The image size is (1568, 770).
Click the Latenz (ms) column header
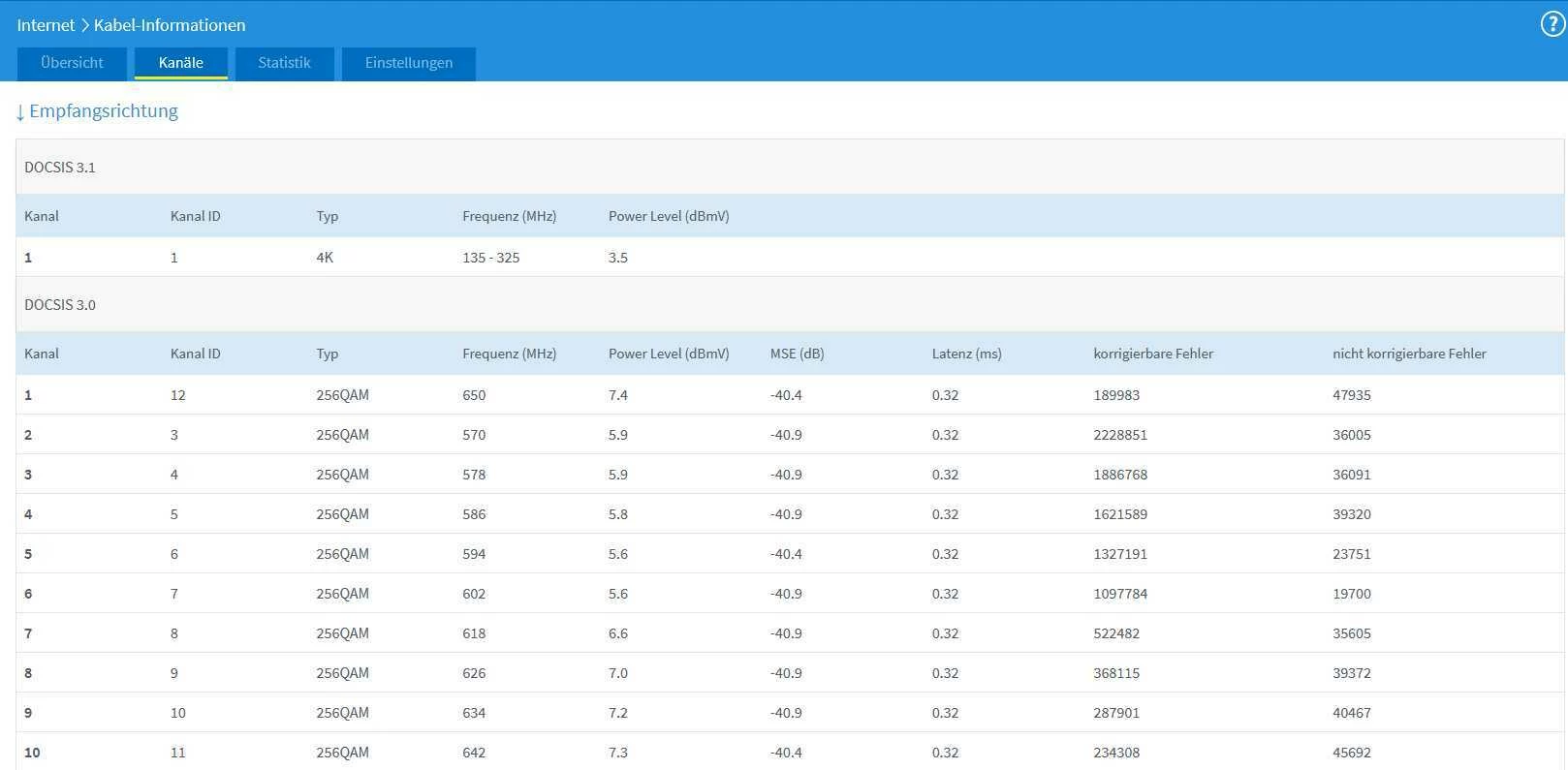(x=967, y=354)
